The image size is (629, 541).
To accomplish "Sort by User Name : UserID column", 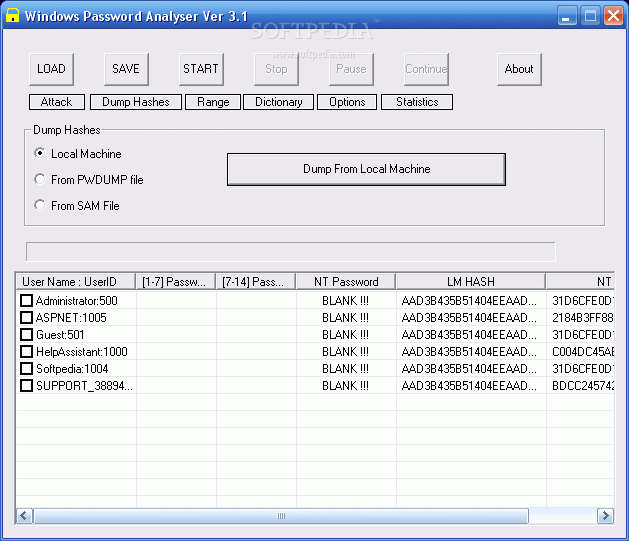I will [x=75, y=282].
